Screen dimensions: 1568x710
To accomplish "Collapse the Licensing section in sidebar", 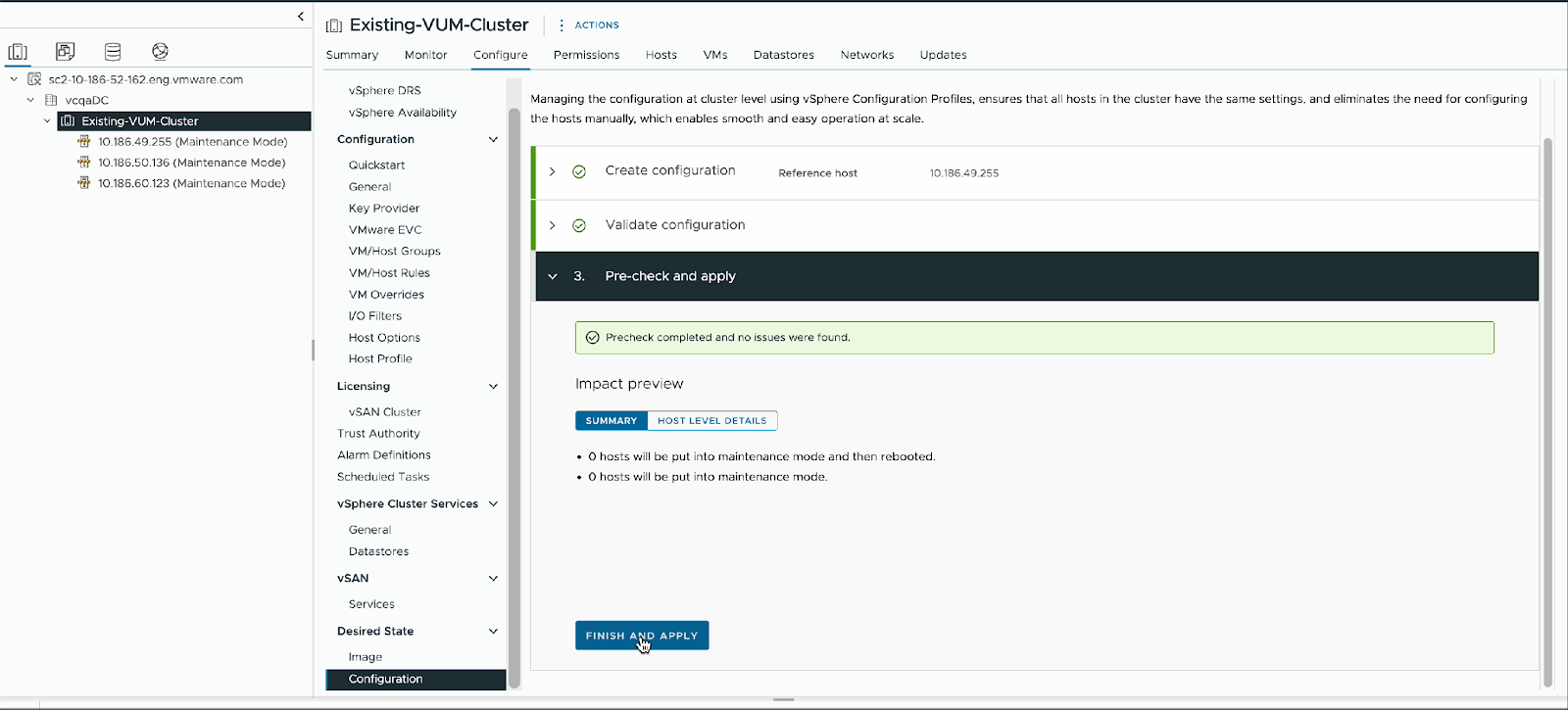I will [493, 386].
